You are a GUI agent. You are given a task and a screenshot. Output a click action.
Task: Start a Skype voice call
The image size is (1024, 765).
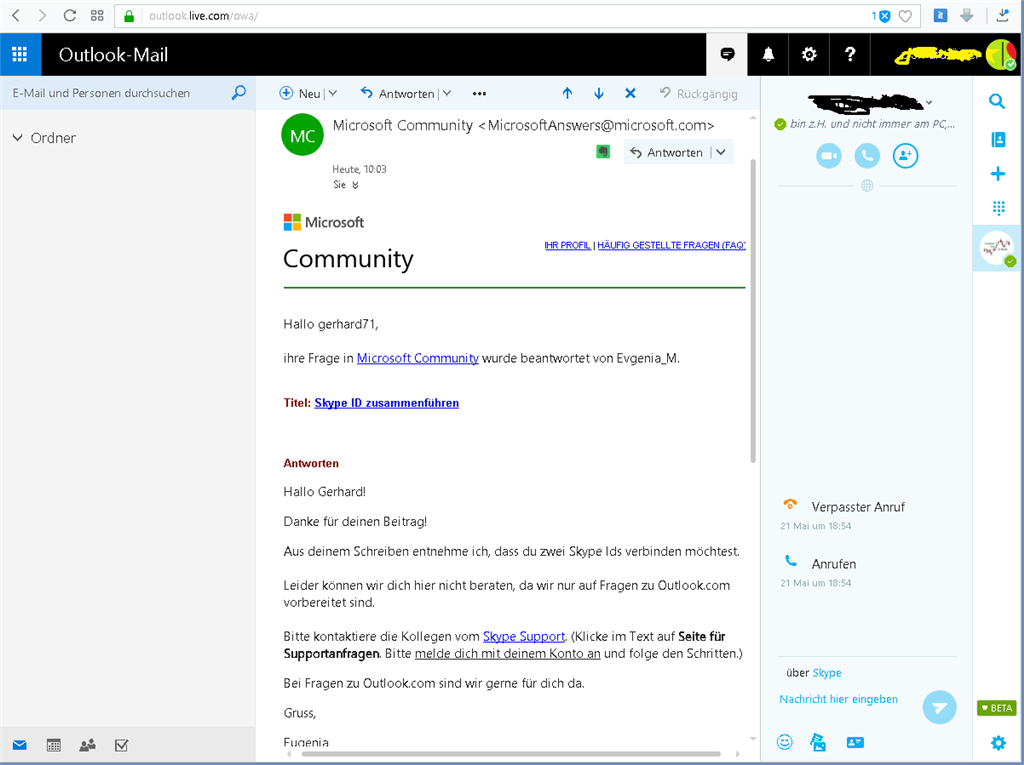(867, 155)
